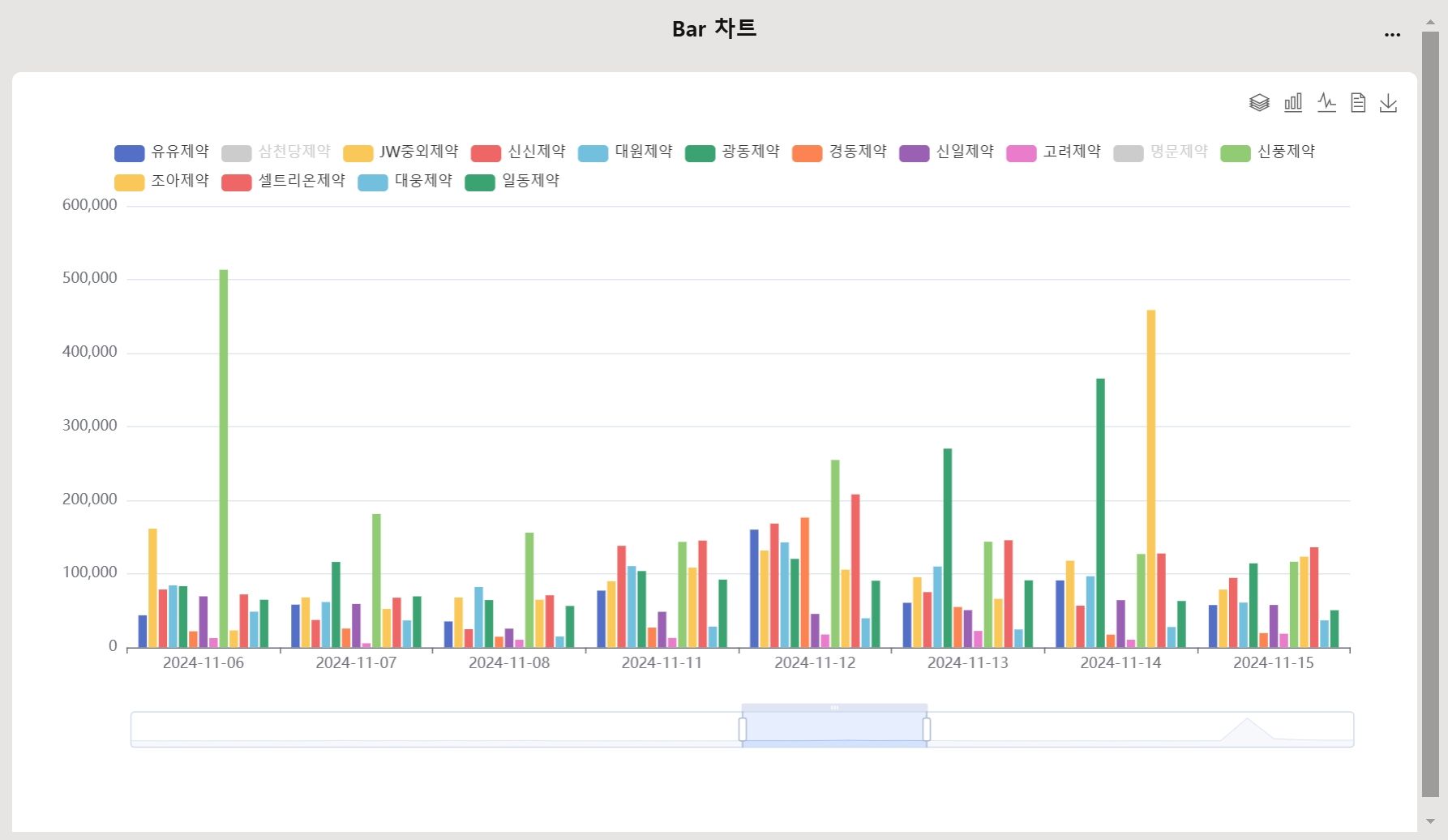Toggle 일동제약 legend series

point(512,182)
